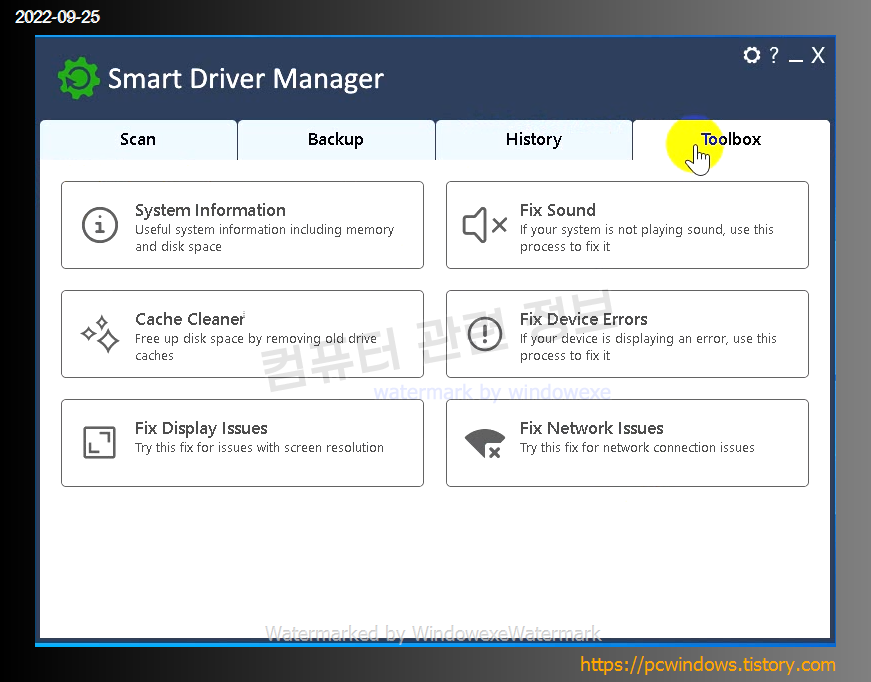Viewport: 871px width, 682px height.
Task: Click 'Try this fix for issues with screen resolution'
Action: pos(259,448)
